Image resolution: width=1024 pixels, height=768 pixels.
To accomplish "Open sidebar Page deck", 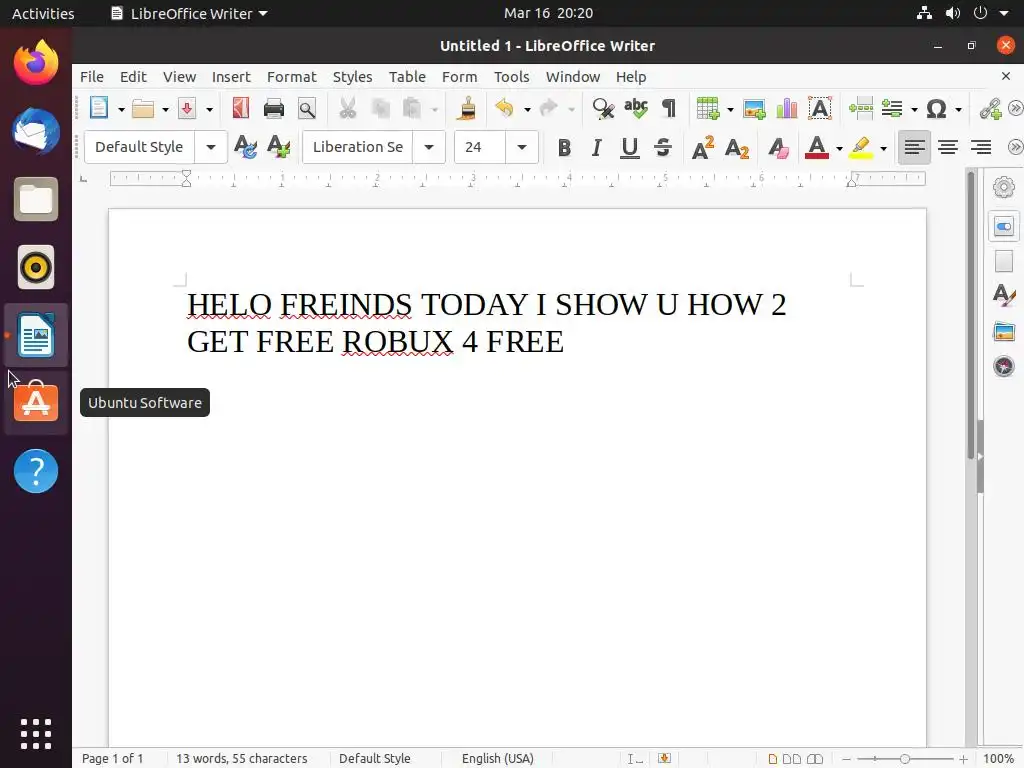I will [1004, 261].
